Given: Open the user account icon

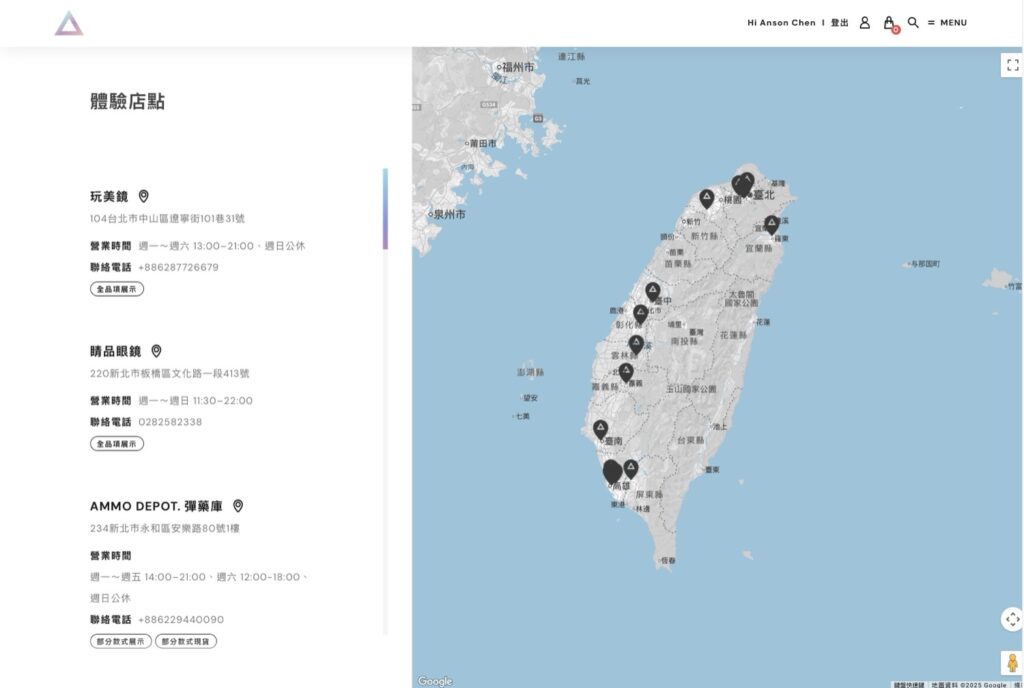Looking at the screenshot, I should 865,23.
